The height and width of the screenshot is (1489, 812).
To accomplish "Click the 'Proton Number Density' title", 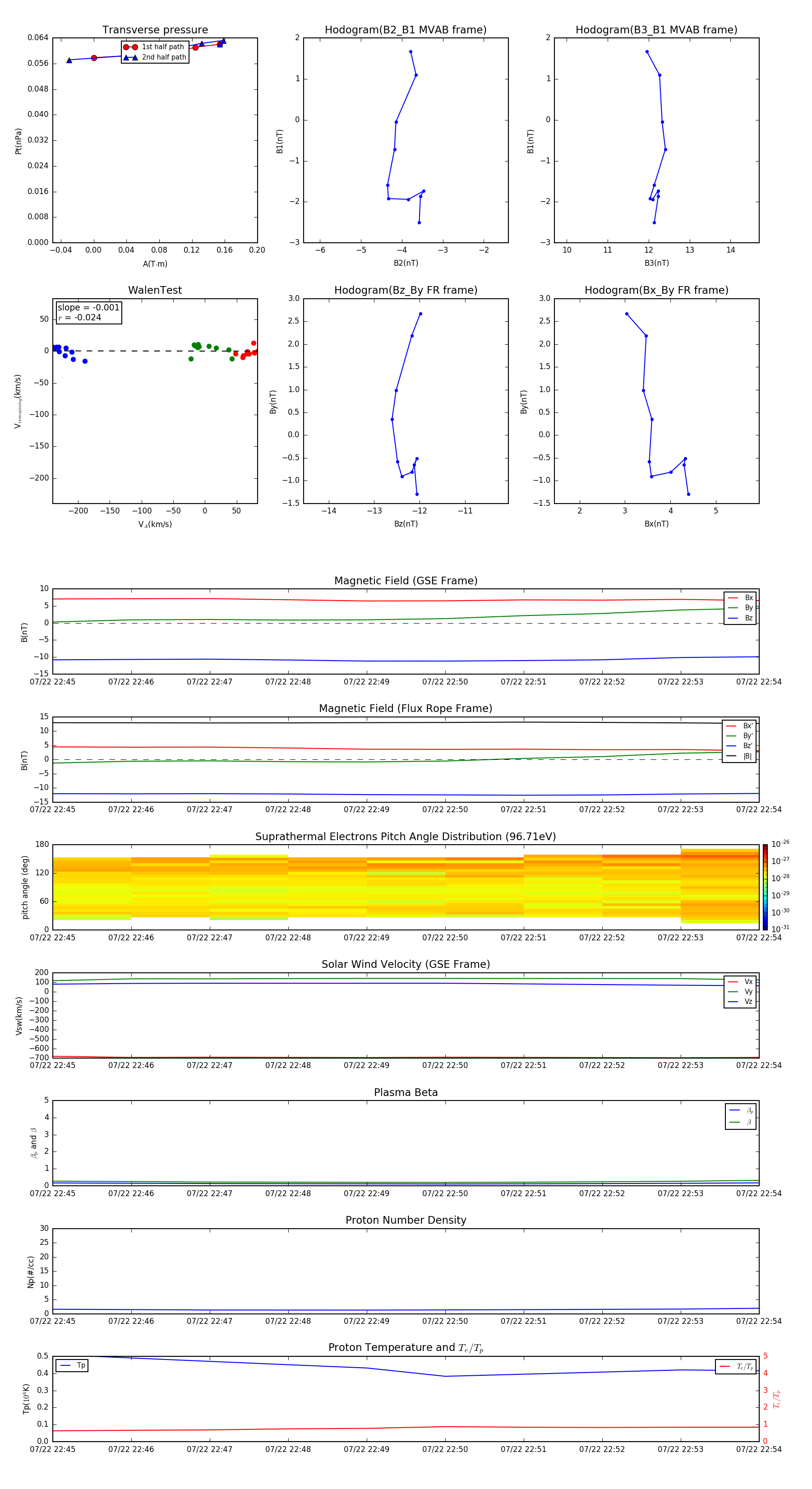I will click(x=406, y=1220).
